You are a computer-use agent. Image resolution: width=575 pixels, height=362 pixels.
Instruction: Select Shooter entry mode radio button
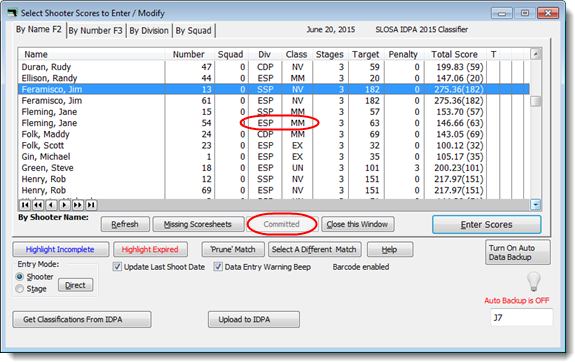click(x=20, y=277)
